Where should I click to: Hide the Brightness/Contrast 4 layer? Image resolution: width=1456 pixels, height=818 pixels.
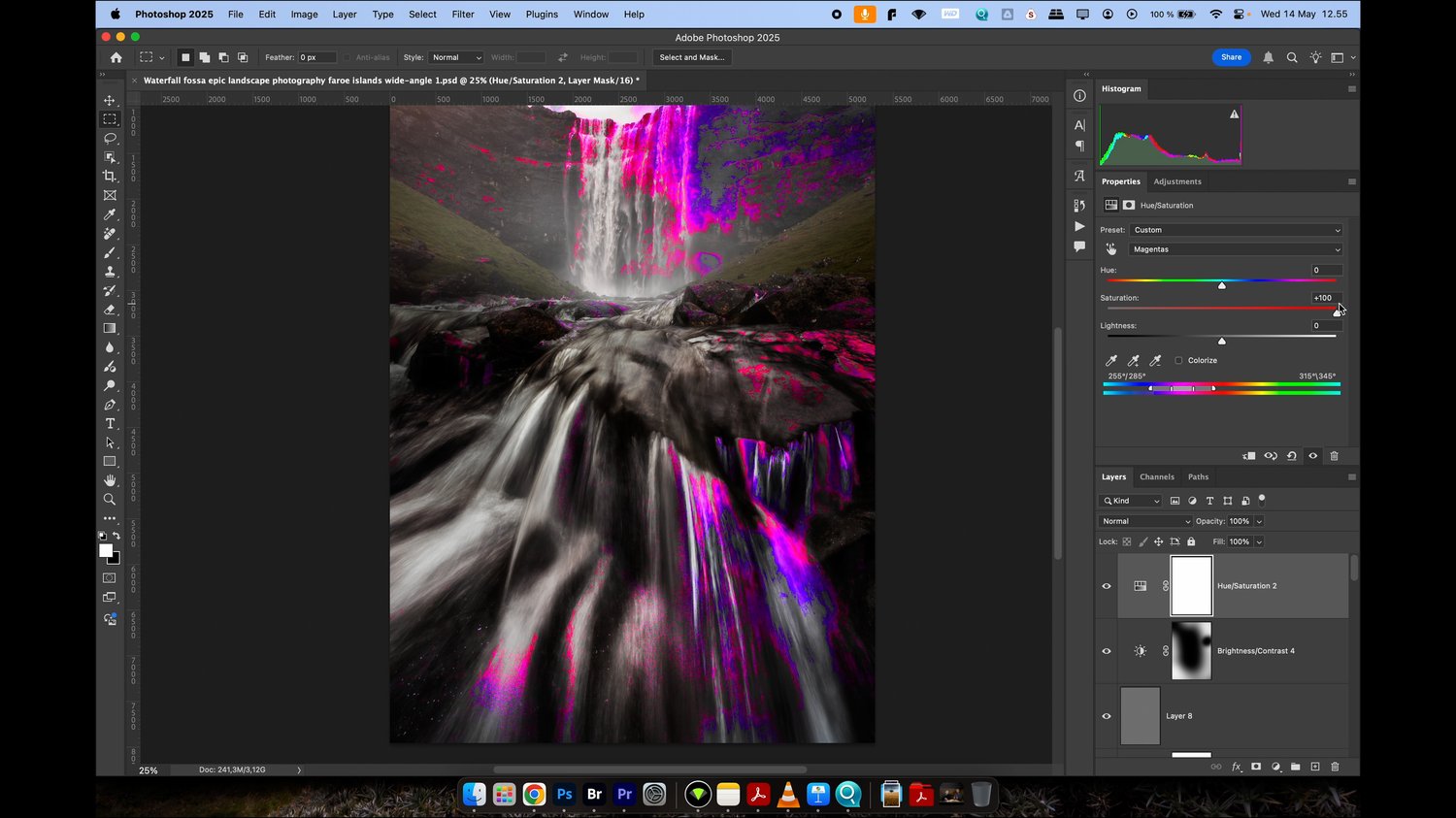click(x=1106, y=651)
